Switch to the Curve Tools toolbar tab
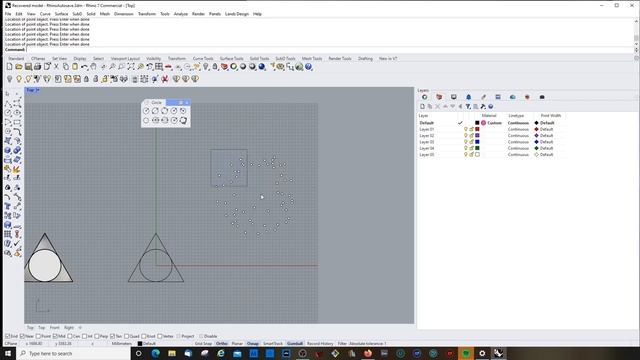The width and height of the screenshot is (640, 360). point(203,59)
